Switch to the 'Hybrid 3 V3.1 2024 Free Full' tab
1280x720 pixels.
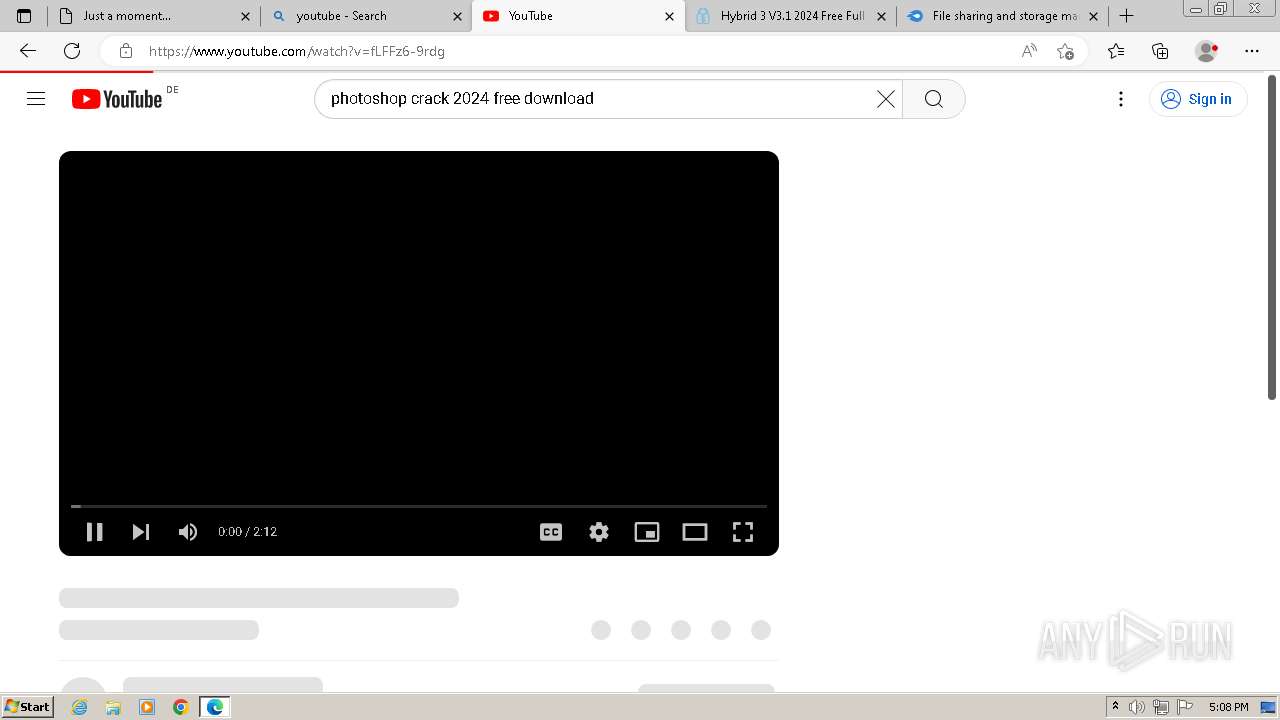tap(791, 16)
